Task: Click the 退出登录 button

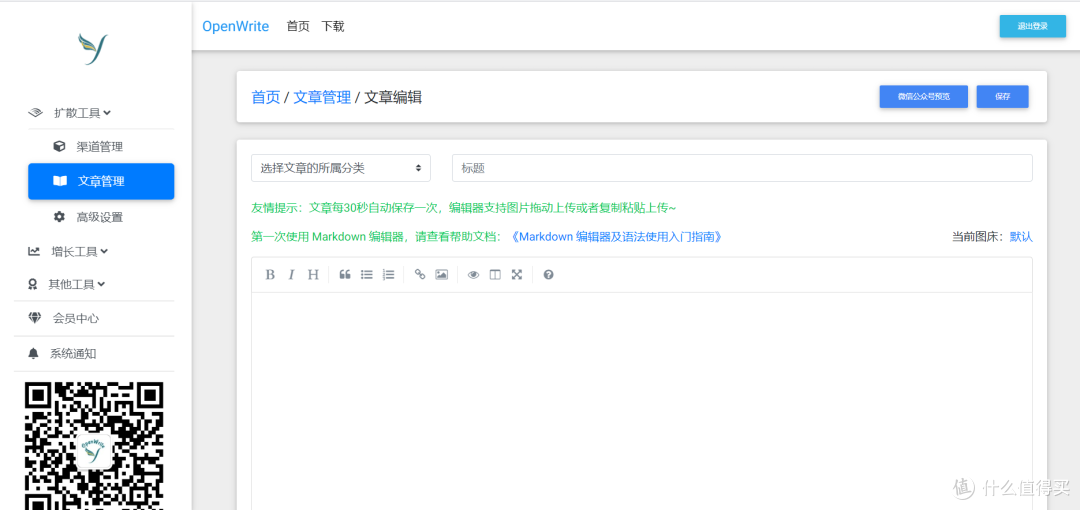Action: [1032, 26]
